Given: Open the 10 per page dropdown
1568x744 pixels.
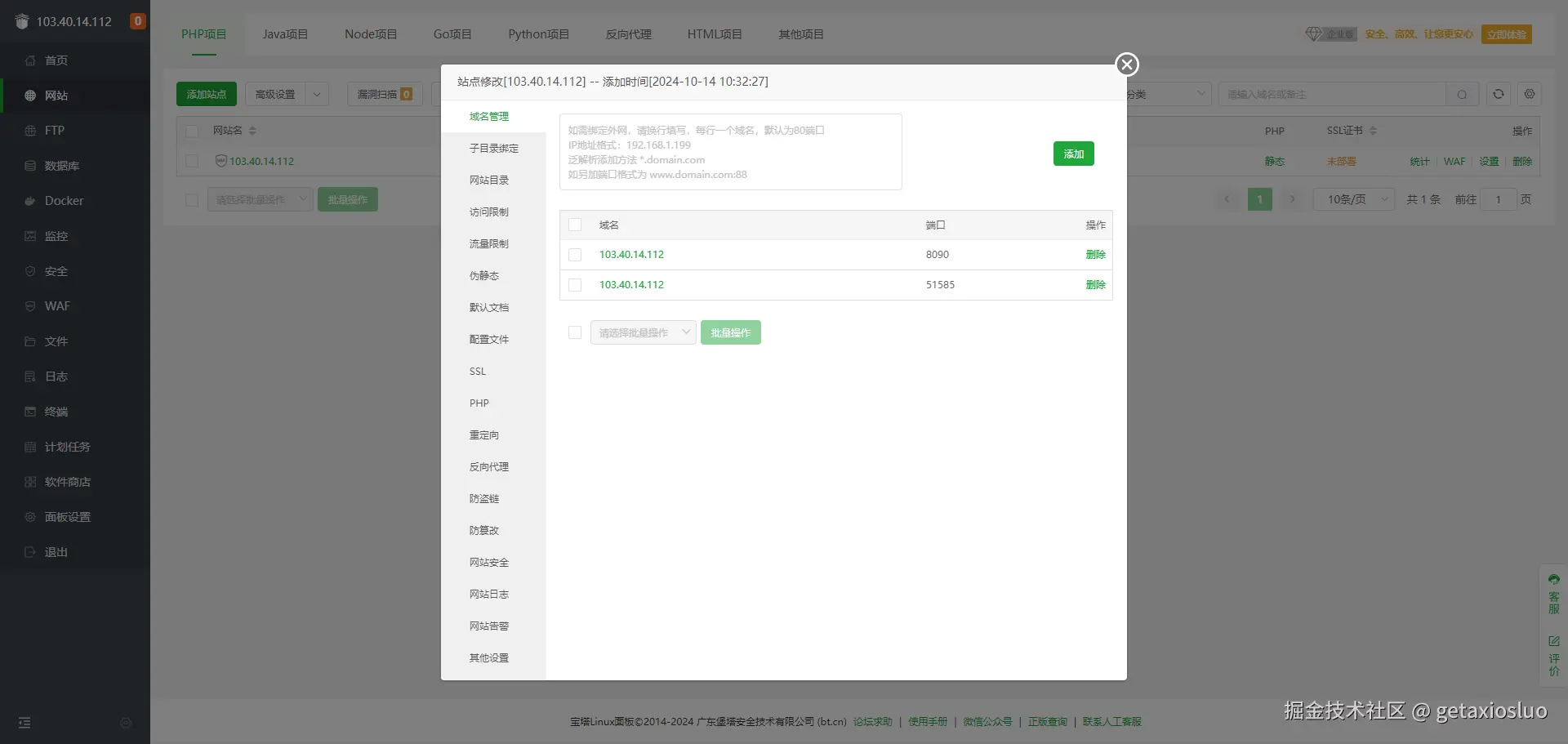Looking at the screenshot, I should tap(1354, 199).
